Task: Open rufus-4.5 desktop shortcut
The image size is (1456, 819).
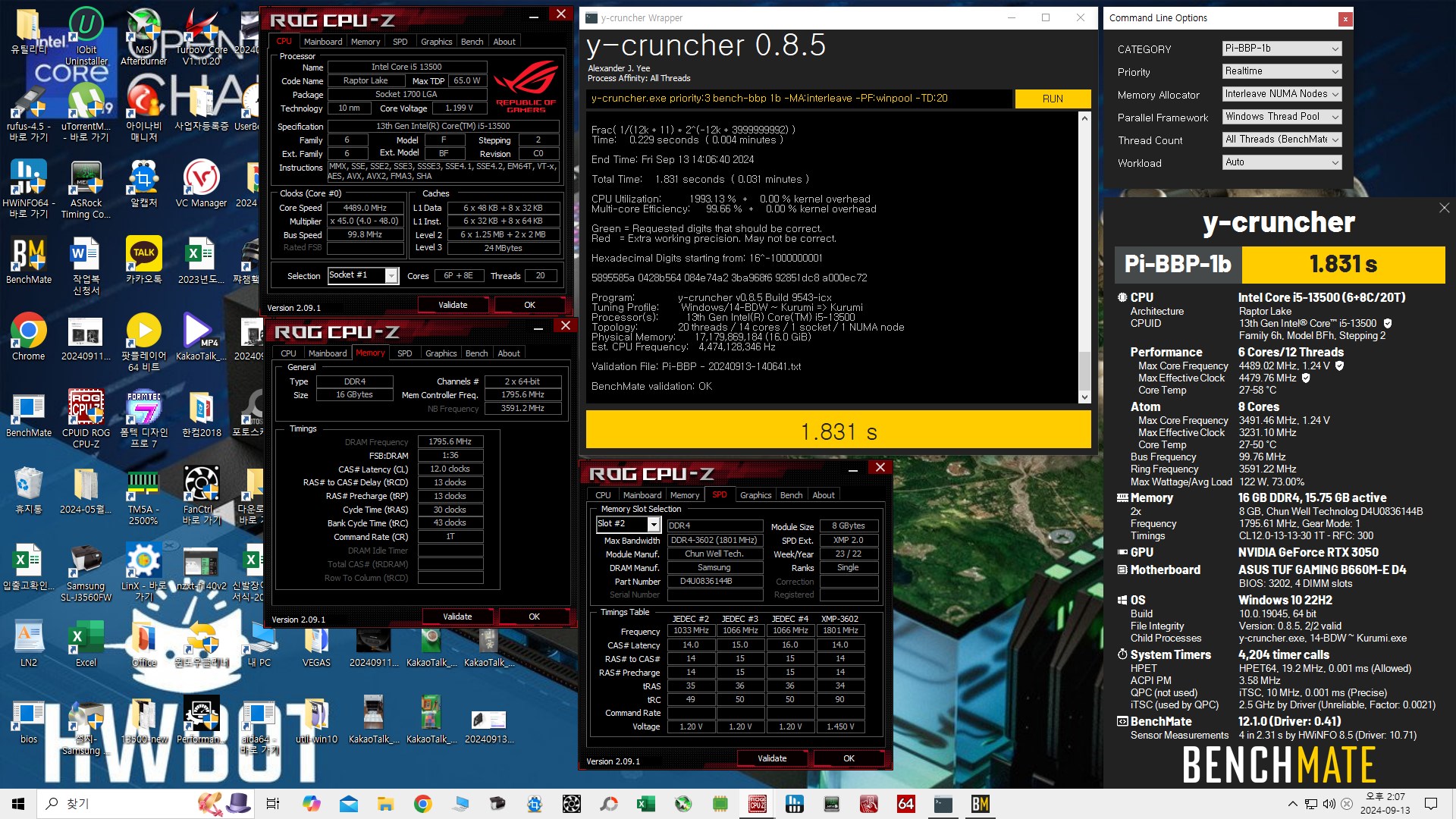Action: click(x=28, y=113)
